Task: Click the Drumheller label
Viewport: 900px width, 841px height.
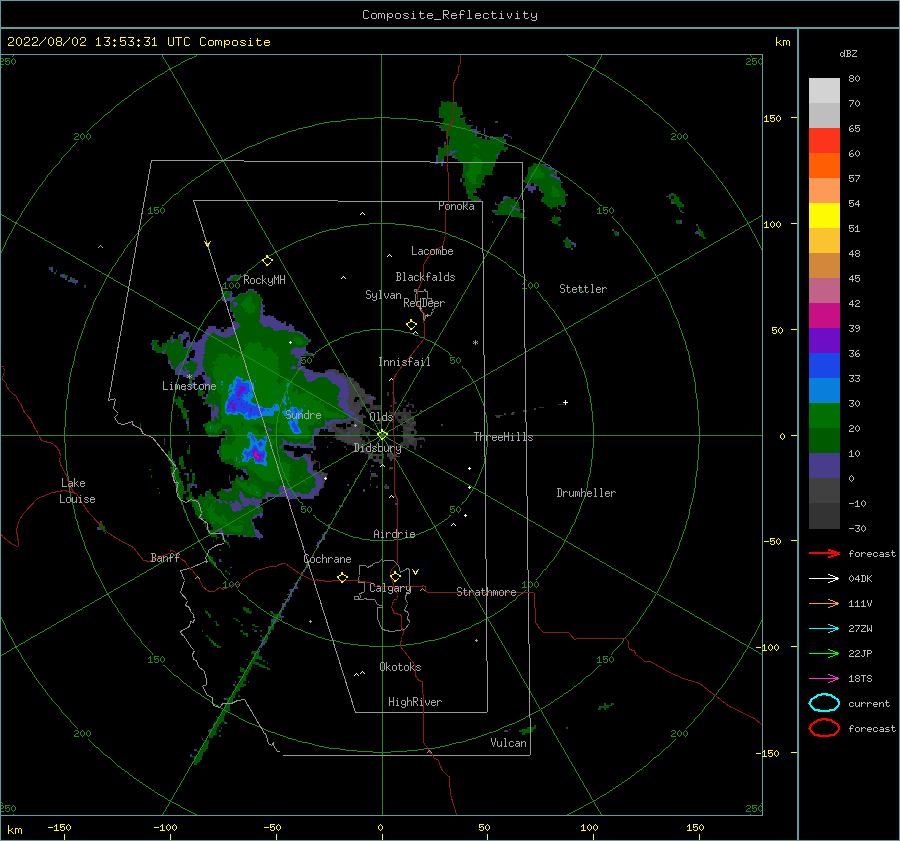Action: point(586,493)
